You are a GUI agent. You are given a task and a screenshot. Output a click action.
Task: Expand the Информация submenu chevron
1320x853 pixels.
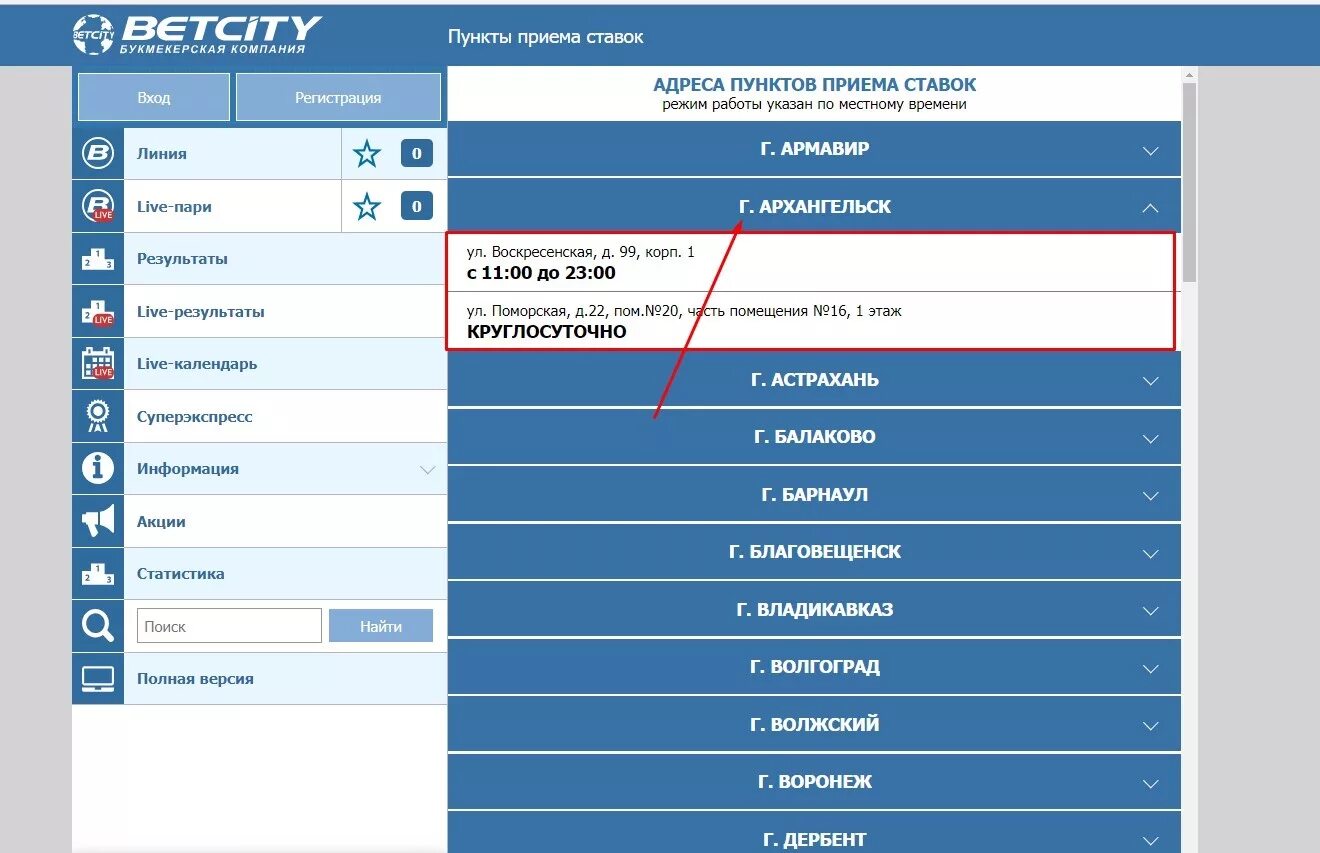428,470
